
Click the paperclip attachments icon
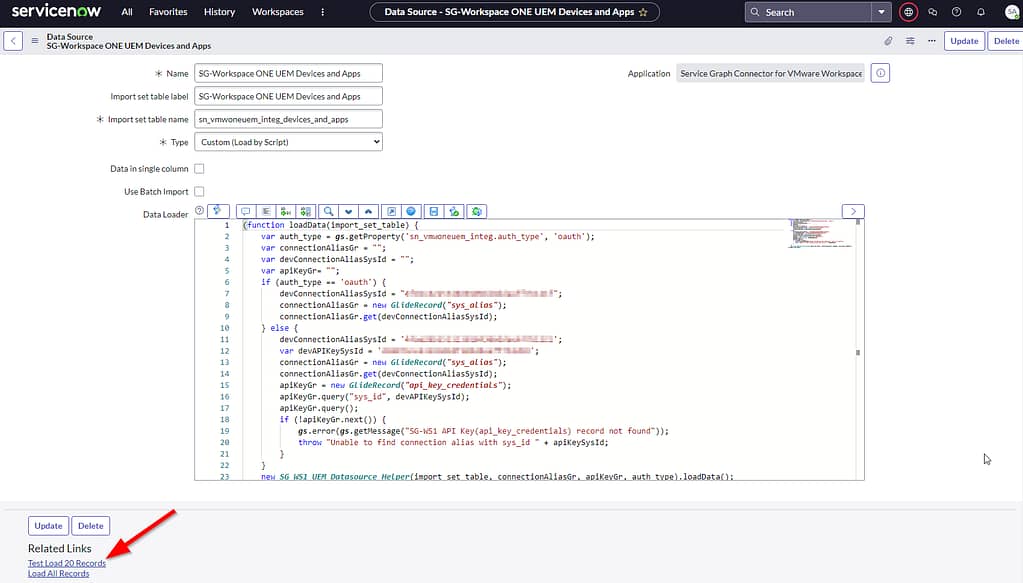888,41
